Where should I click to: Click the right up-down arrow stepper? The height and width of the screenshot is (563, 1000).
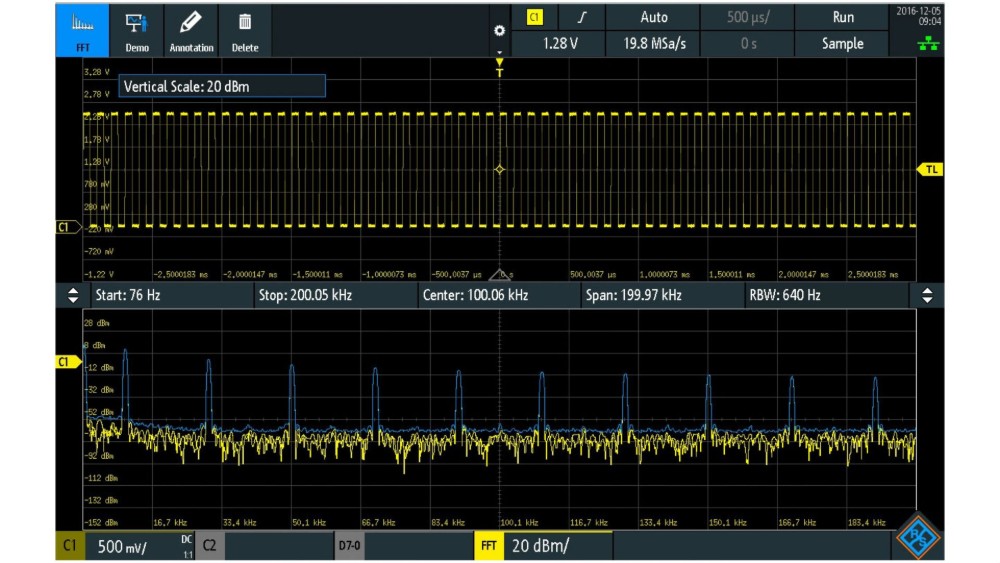coord(927,295)
